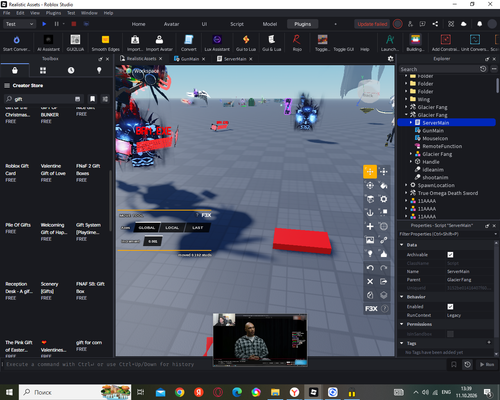Select the F3X Resize tool
The image size is (500, 400).
[x=384, y=172]
